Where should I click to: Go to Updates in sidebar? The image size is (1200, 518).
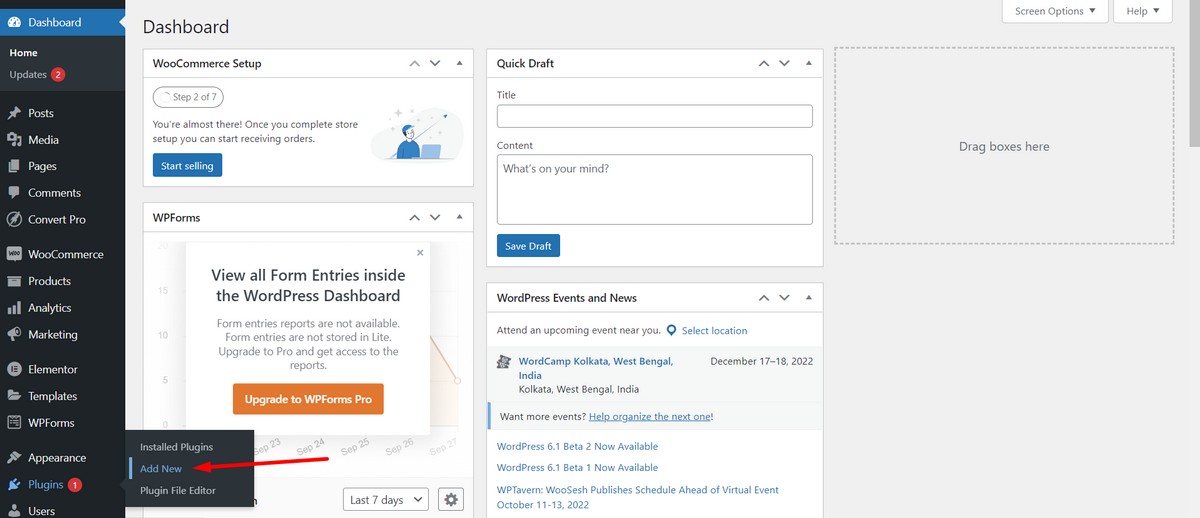coord(28,75)
